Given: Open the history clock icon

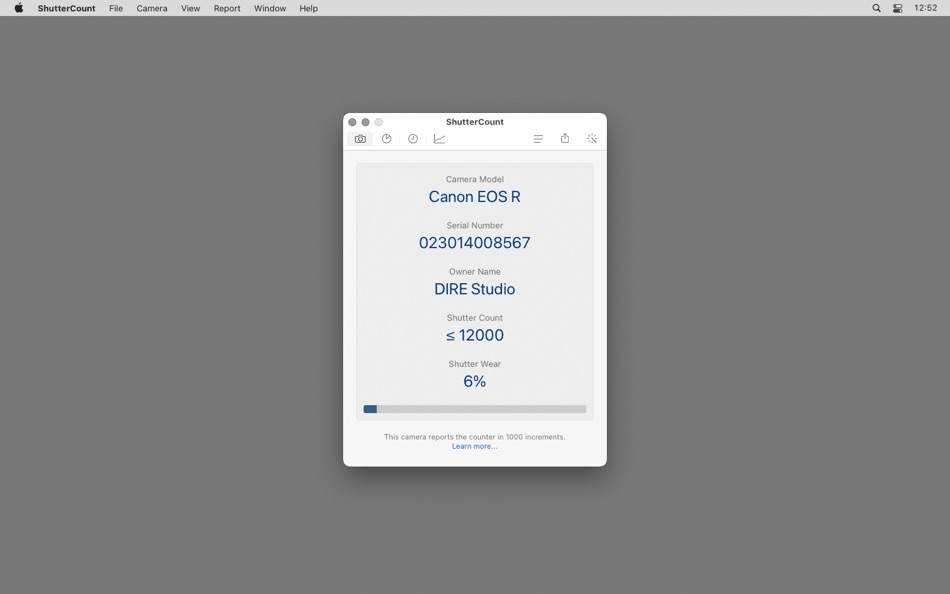Looking at the screenshot, I should point(413,139).
